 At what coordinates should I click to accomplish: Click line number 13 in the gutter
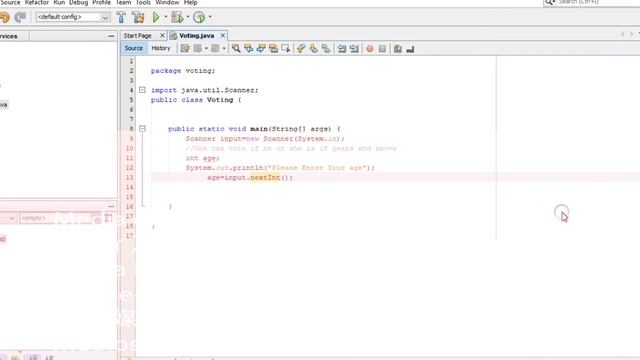click(x=130, y=178)
